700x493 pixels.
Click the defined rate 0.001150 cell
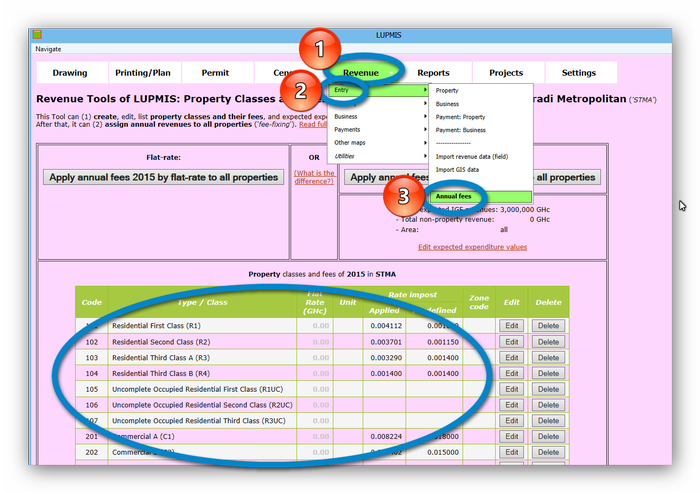coord(442,342)
